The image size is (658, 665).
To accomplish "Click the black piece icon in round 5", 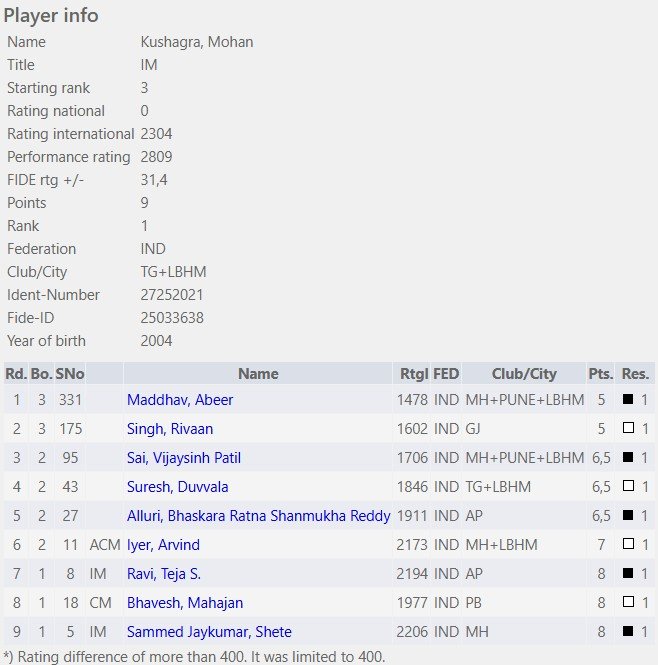I will [x=628, y=515].
